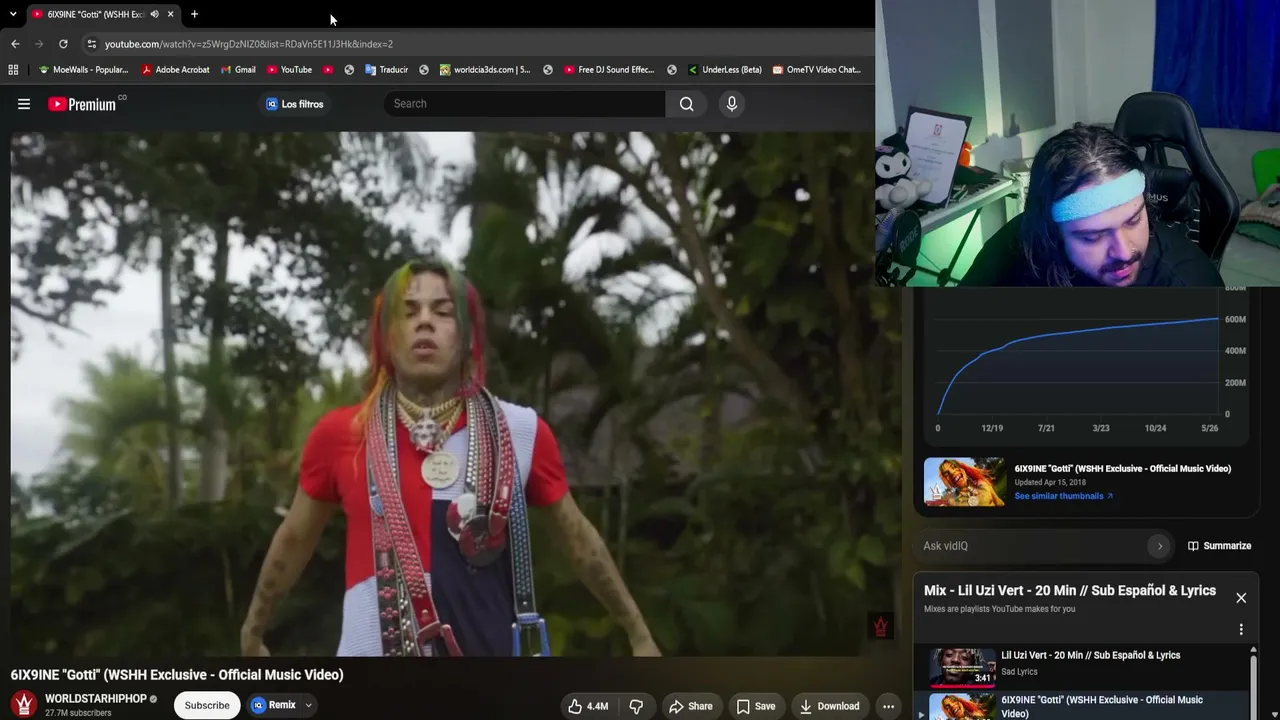
Task: Submit the Ask vidIQ question arrow
Action: [x=1160, y=546]
